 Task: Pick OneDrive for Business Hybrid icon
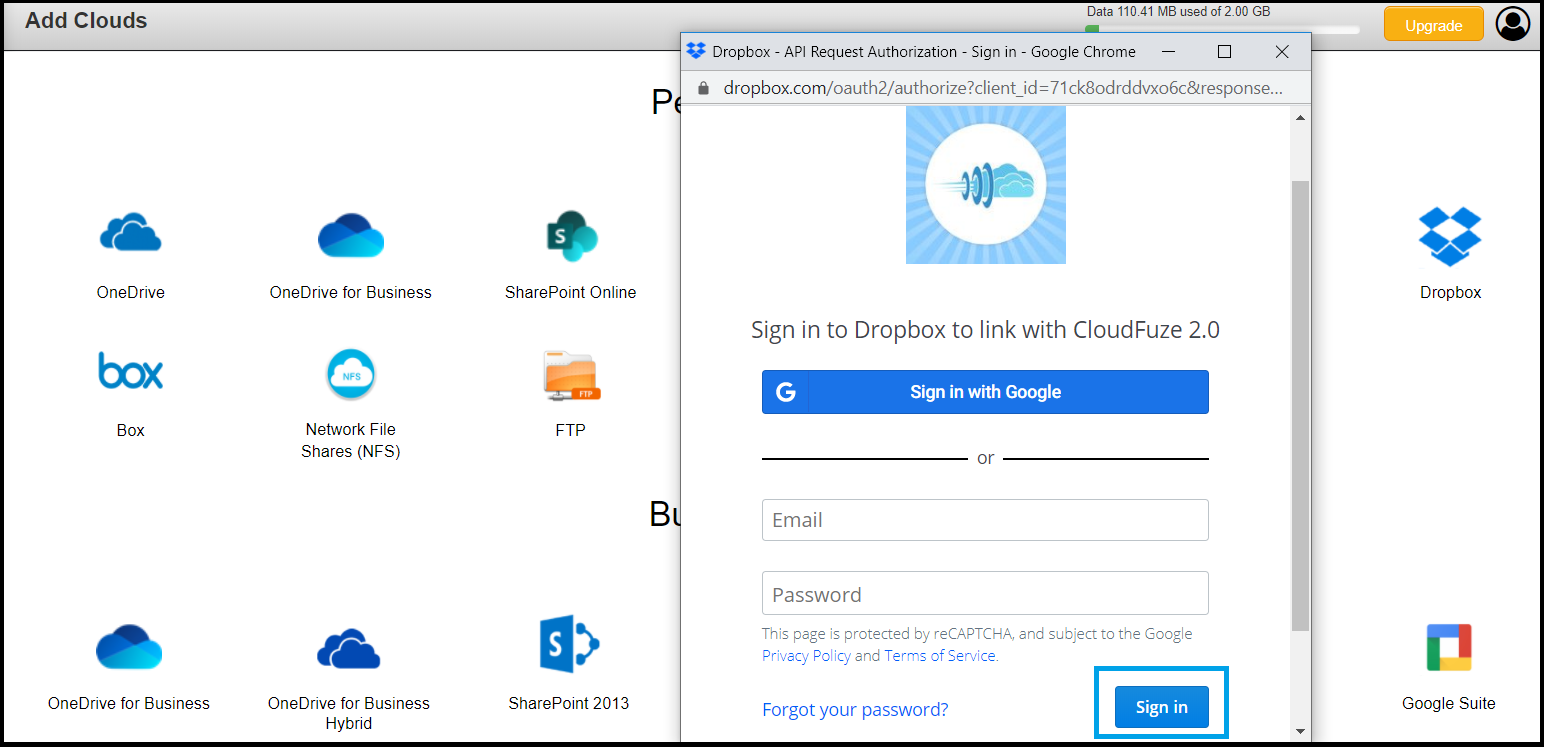[349, 648]
